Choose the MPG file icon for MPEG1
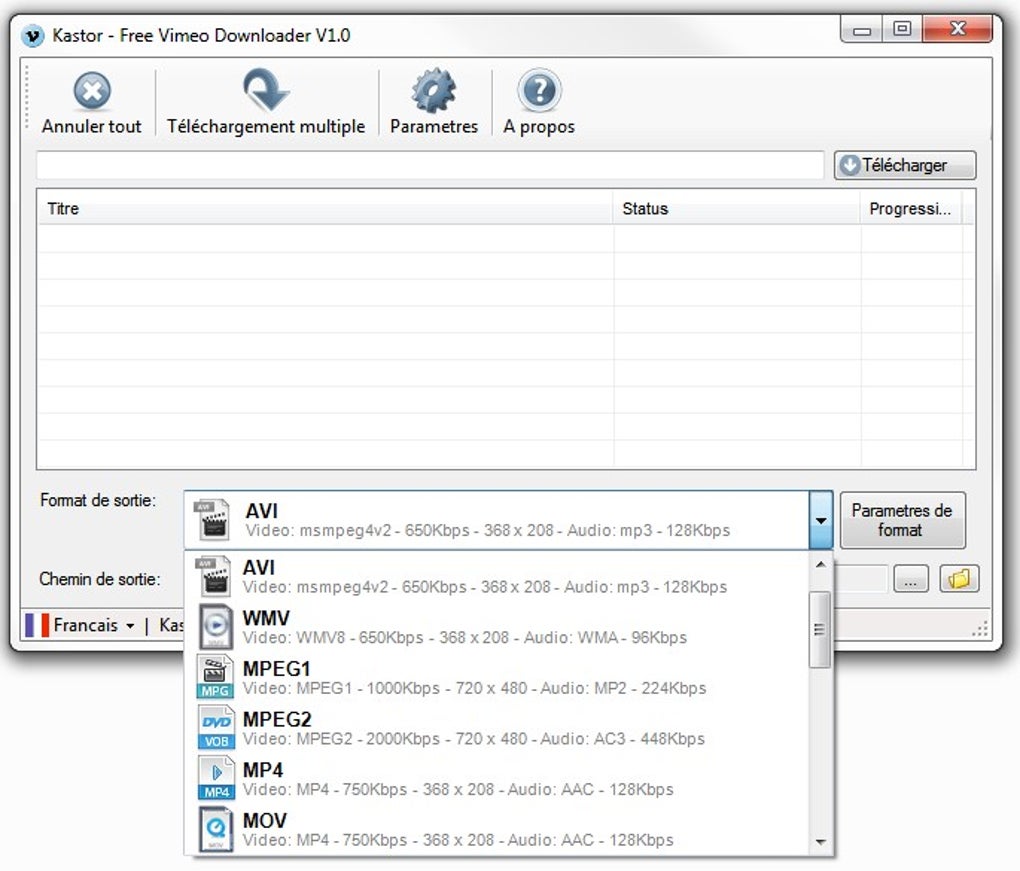The image size is (1020, 871). (215, 677)
